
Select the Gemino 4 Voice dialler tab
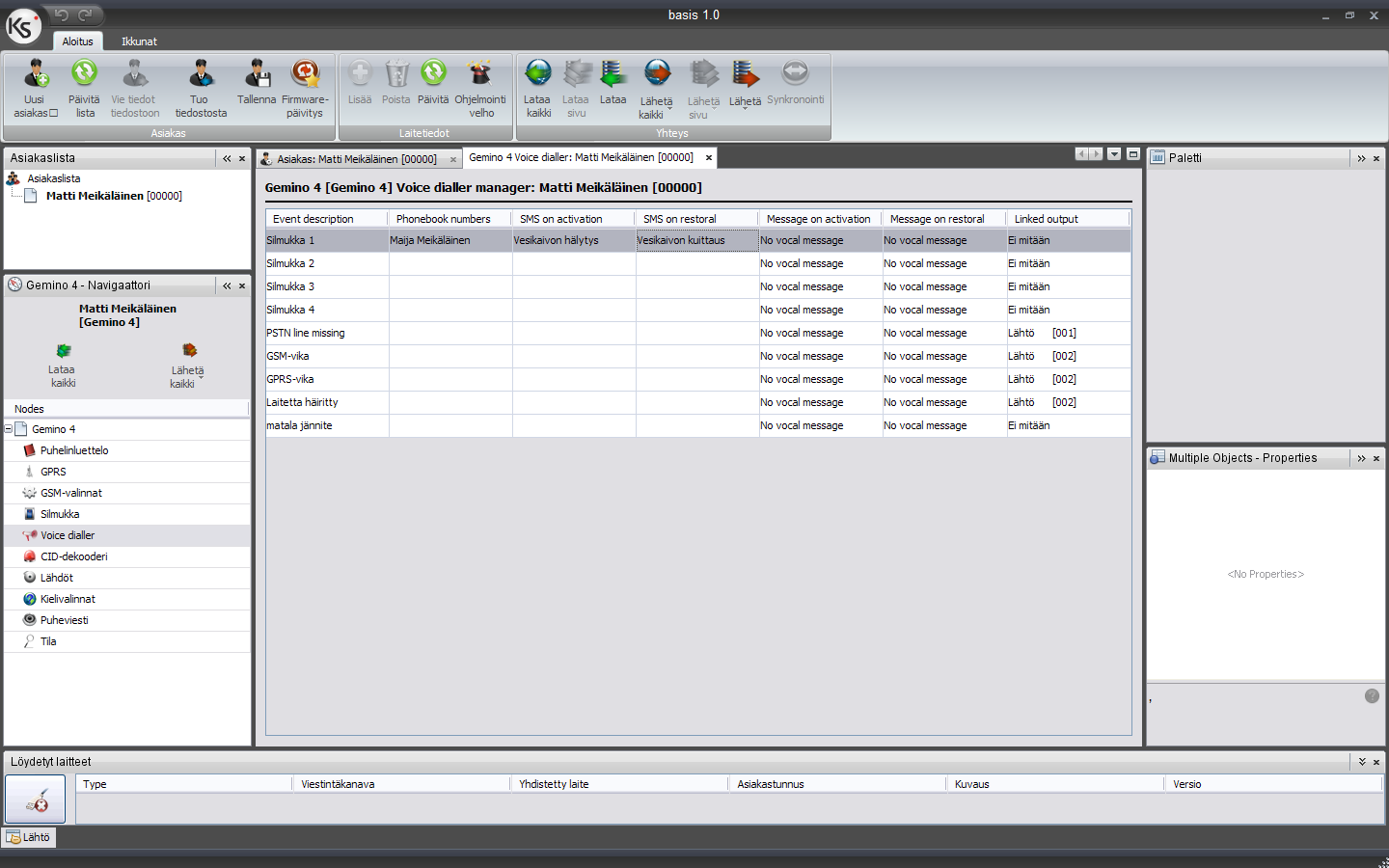coord(581,157)
